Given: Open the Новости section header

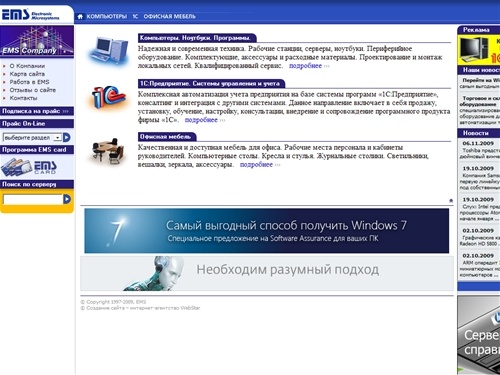Looking at the screenshot, I should coord(479,133).
